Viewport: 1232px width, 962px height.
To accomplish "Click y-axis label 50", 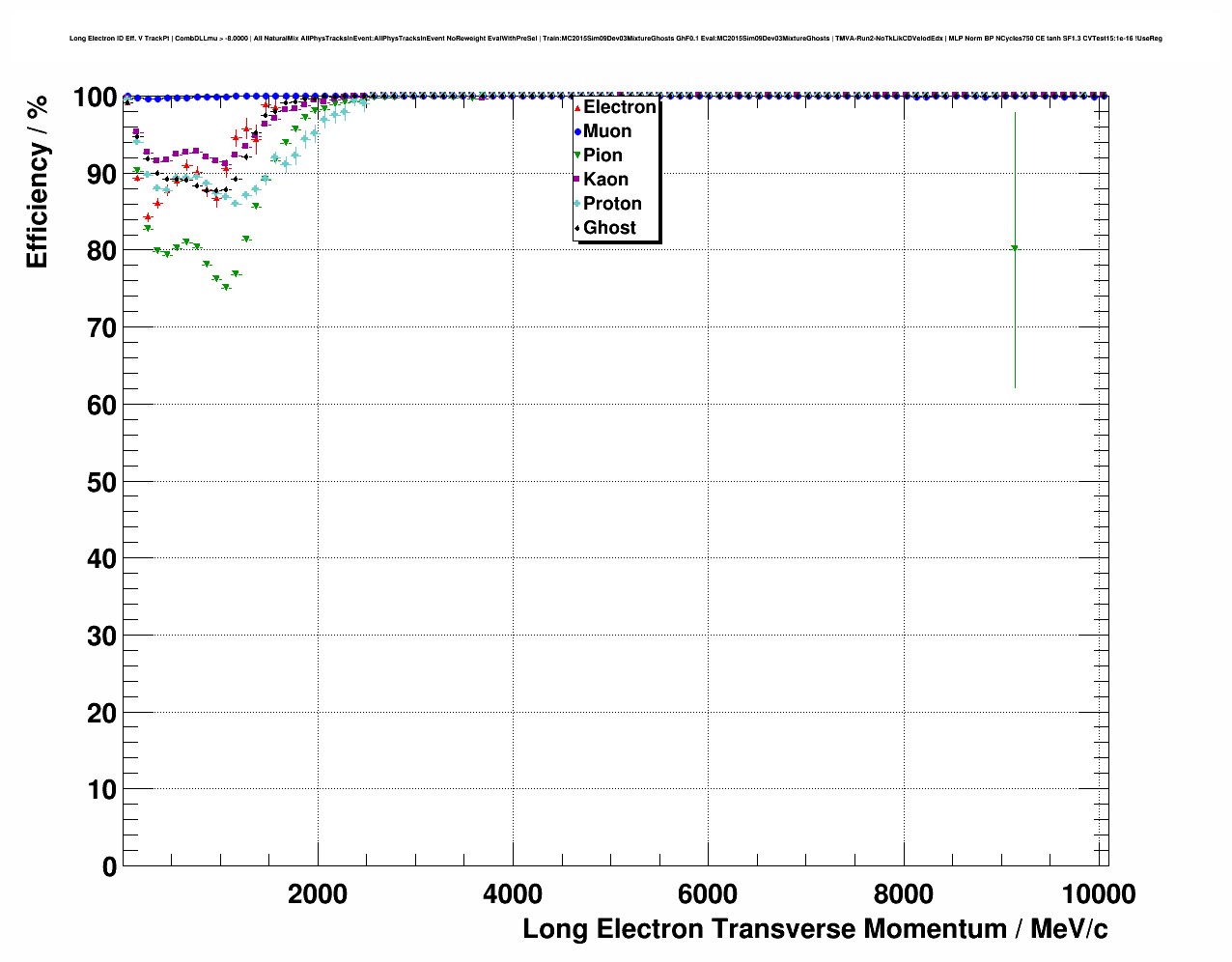I will (x=102, y=482).
